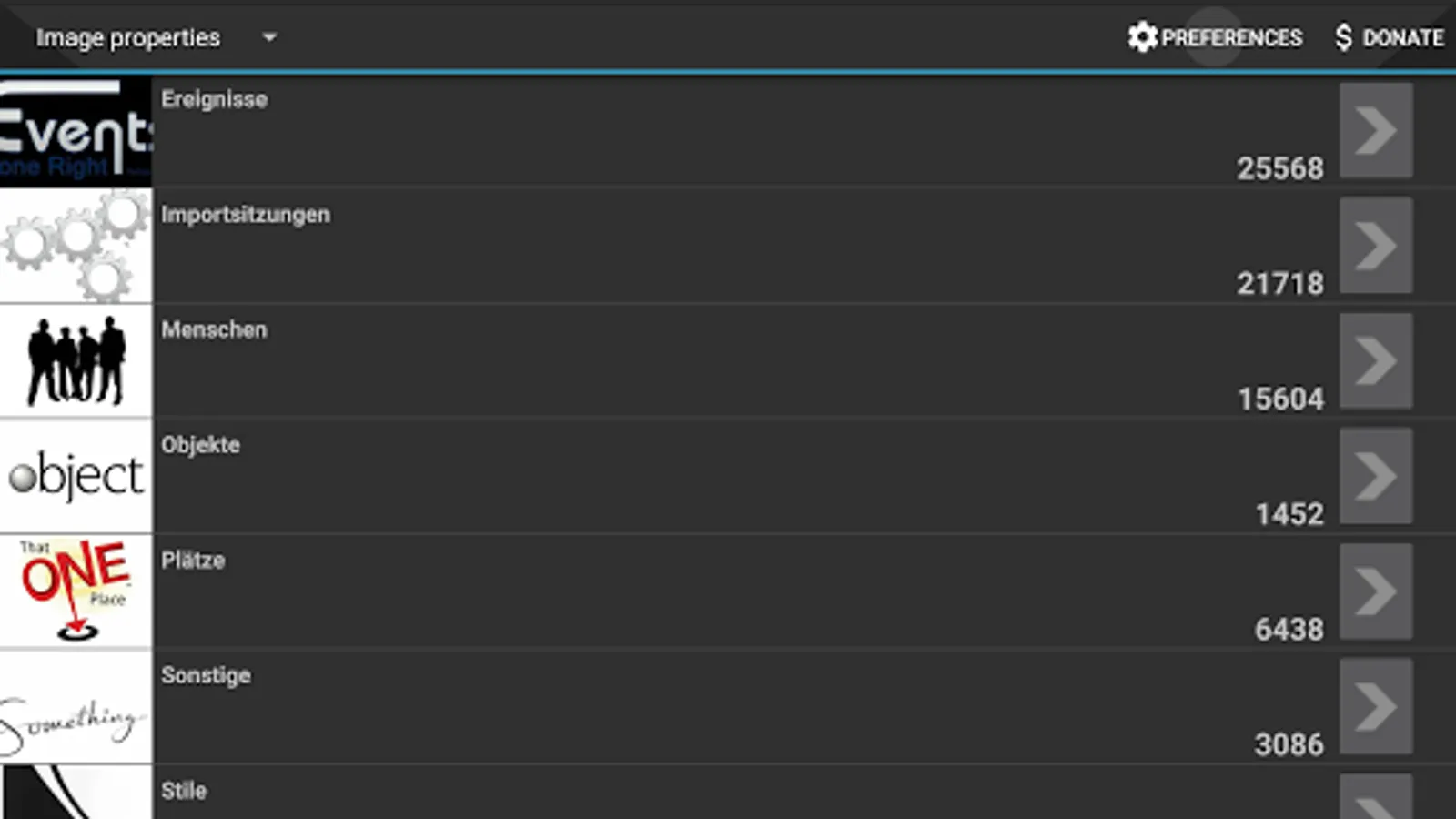
Task: Click the gears Importsitzungen thumbnail
Action: click(x=76, y=247)
